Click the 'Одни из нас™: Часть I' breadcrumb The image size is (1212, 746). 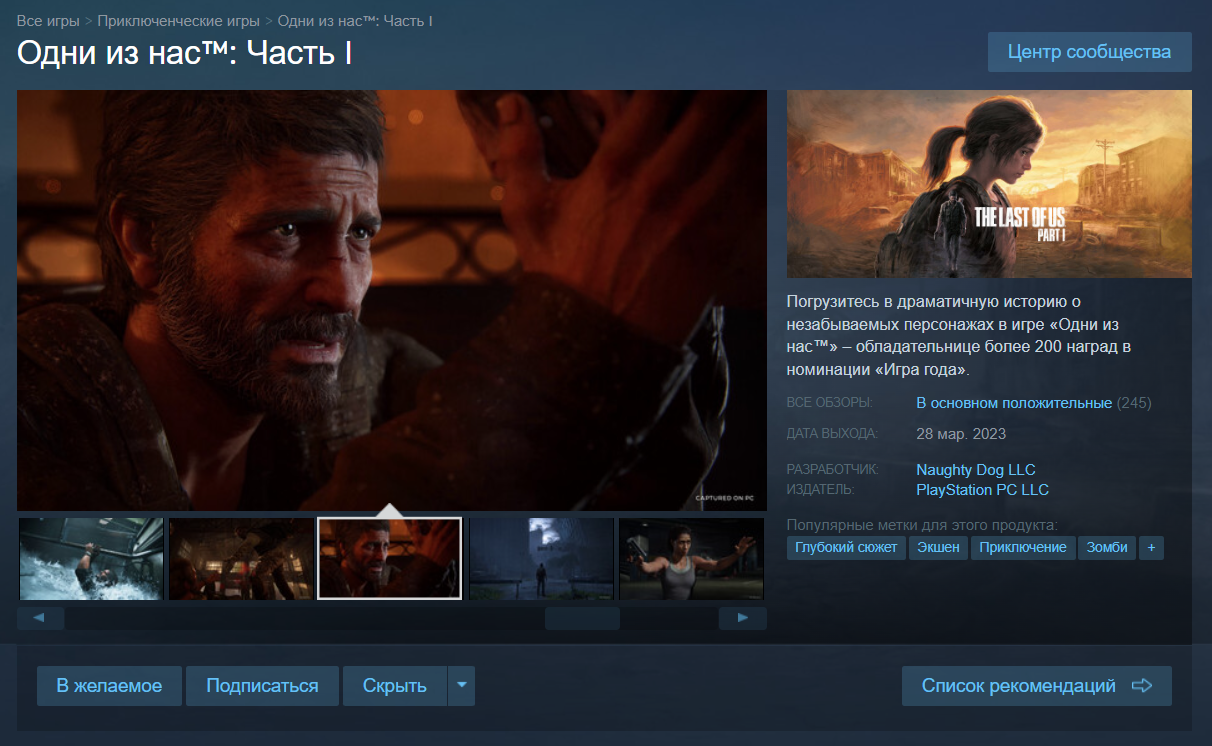click(354, 21)
